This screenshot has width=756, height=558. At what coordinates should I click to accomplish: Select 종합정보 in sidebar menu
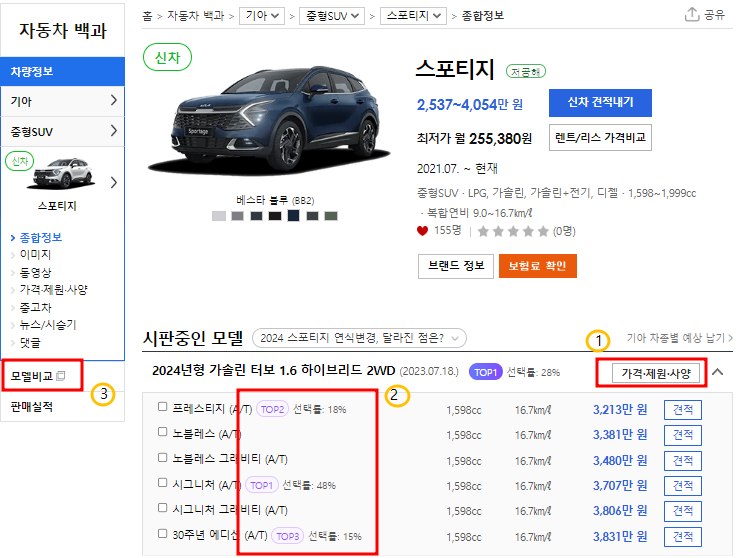pos(40,237)
